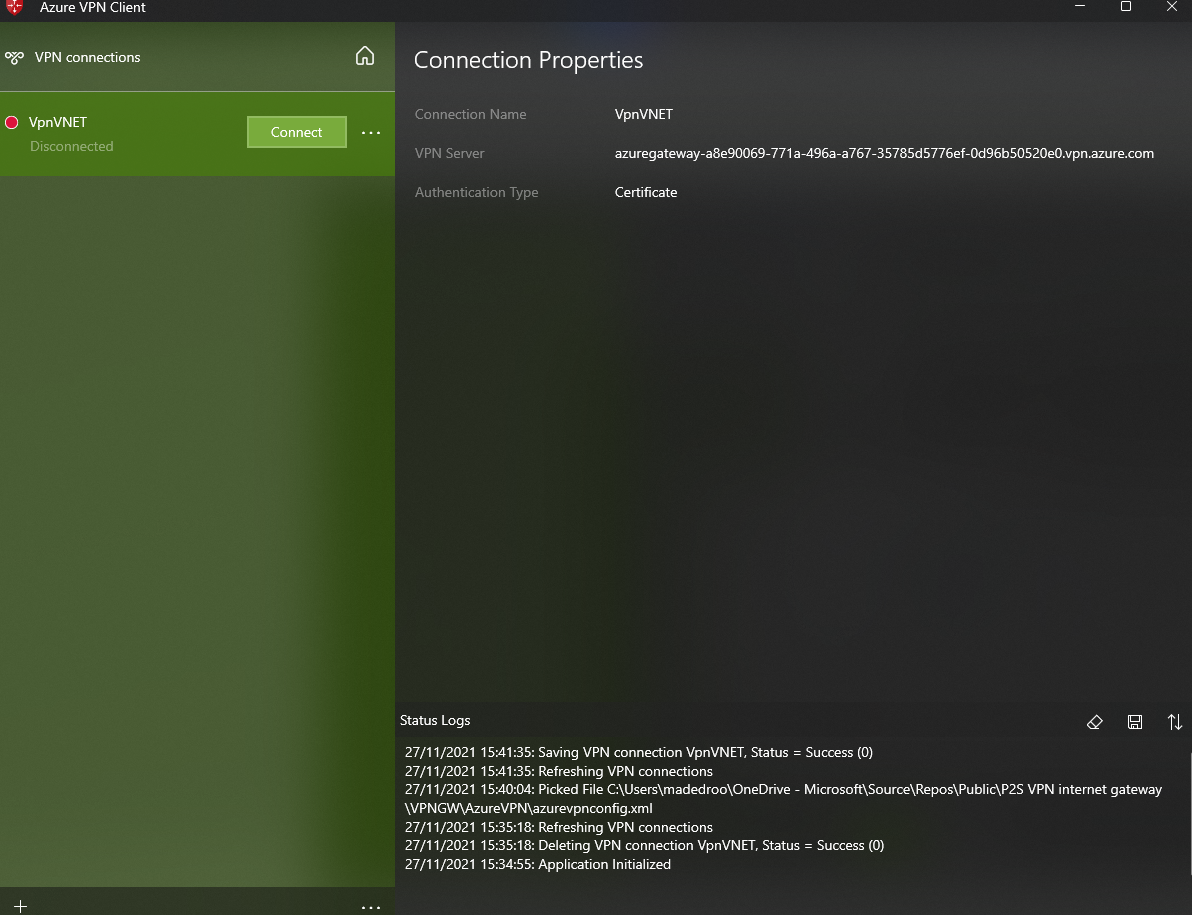Open the Home page icon

point(365,56)
